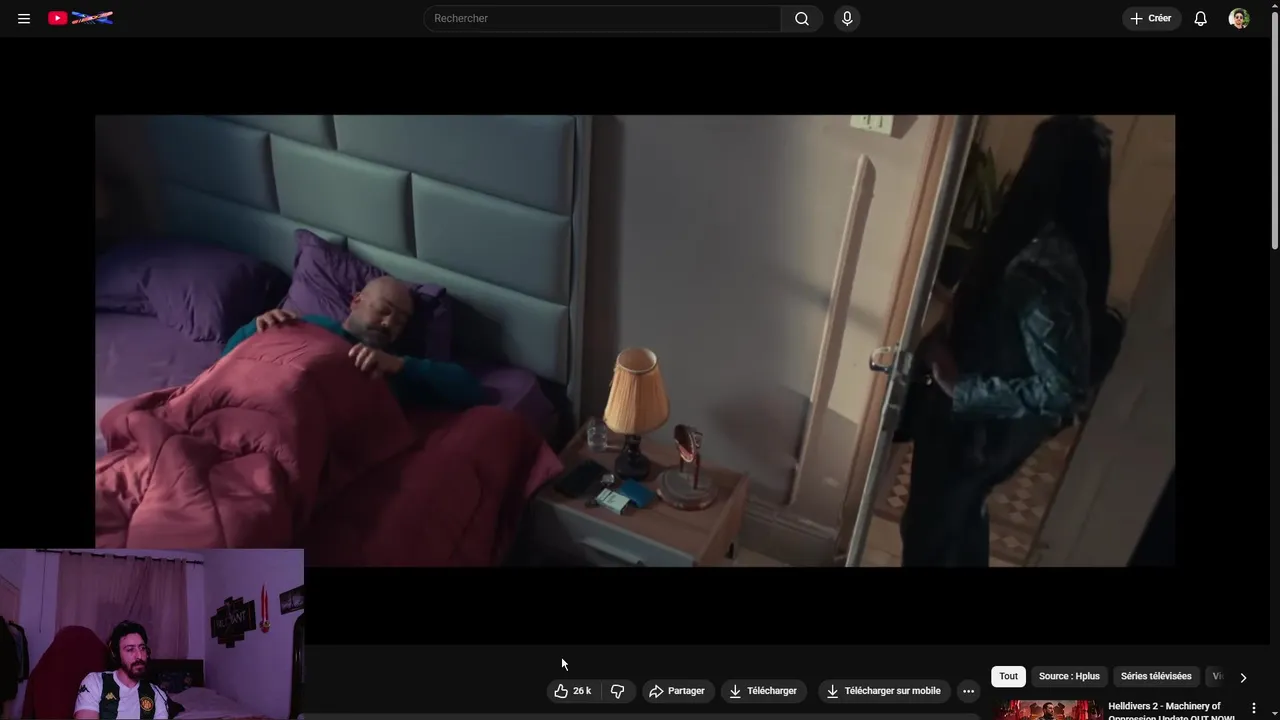Viewport: 1280px width, 720px height.
Task: Open the hamburger guide menu
Action: (24, 18)
